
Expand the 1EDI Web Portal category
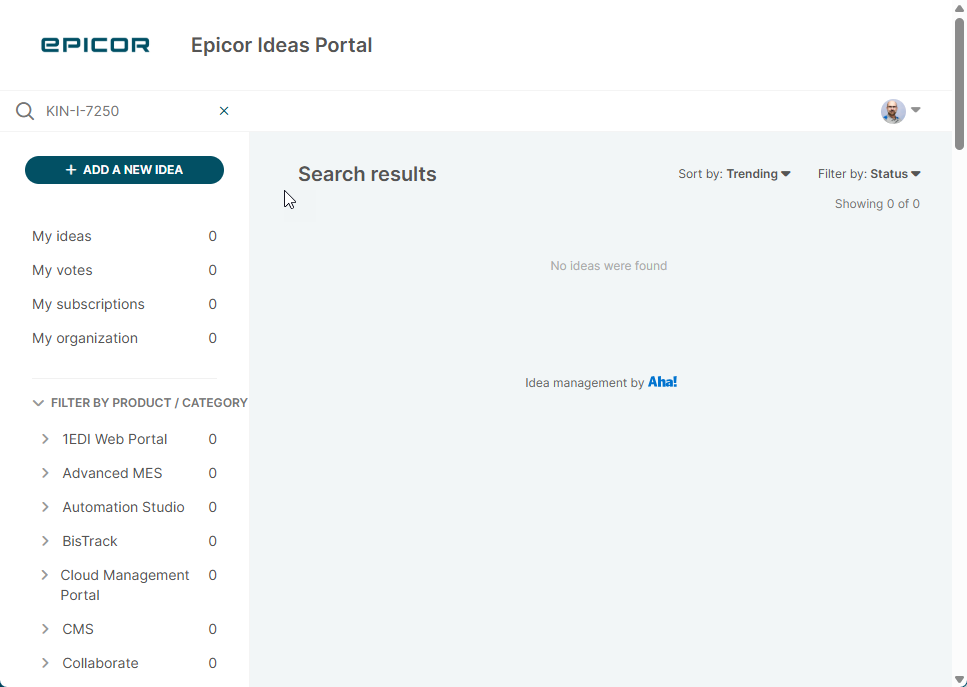45,439
